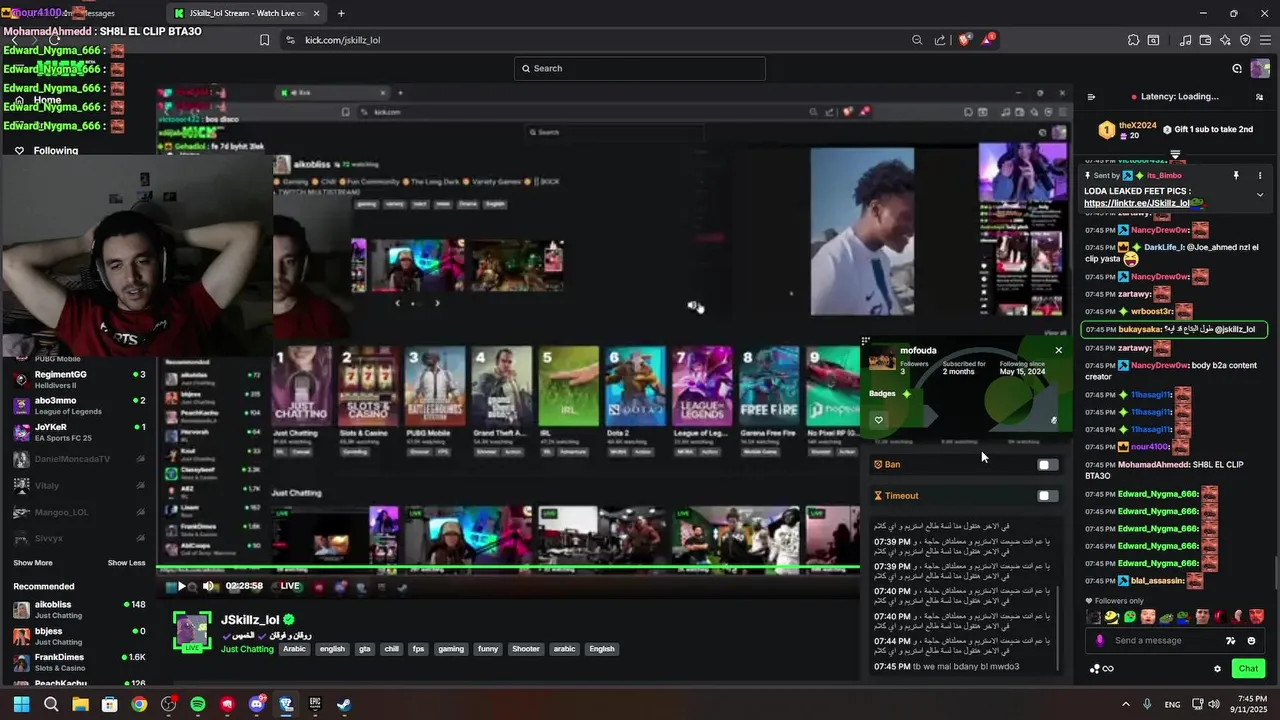
Task: Click the chat scrollbar
Action: 1275,570
